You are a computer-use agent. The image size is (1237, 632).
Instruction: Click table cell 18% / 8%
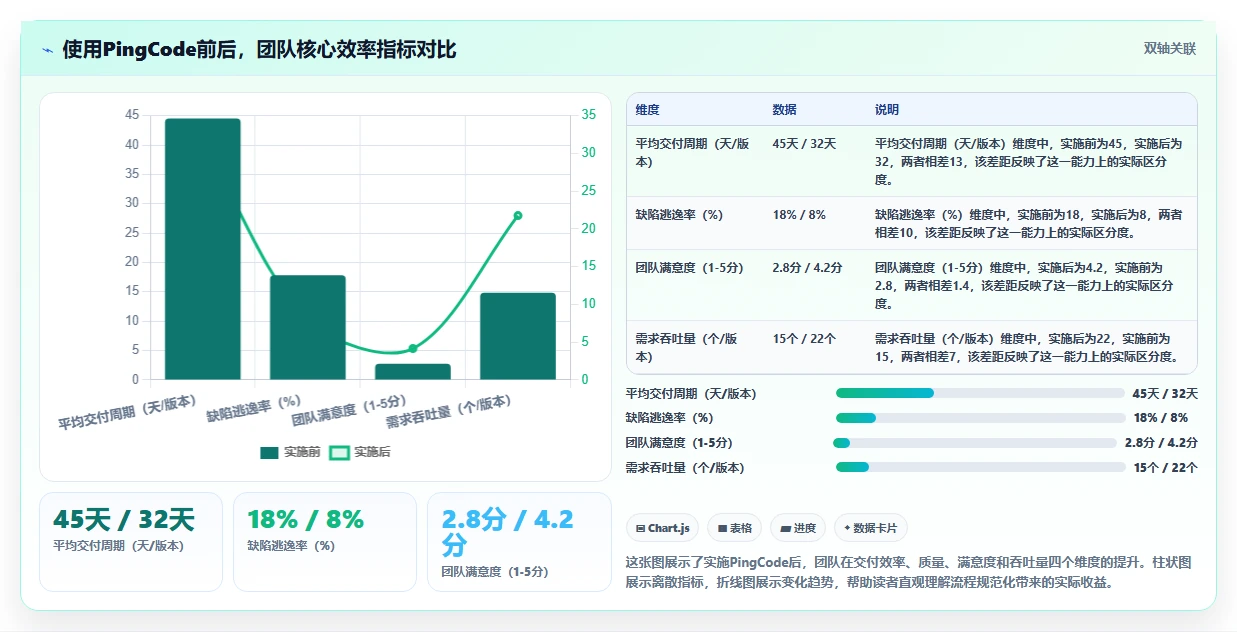799,215
